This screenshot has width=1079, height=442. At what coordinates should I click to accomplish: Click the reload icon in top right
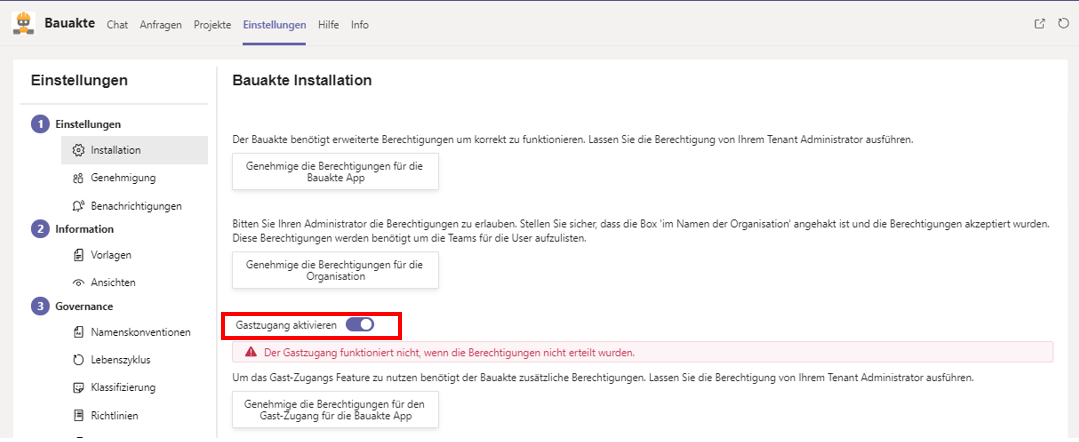click(x=1063, y=24)
